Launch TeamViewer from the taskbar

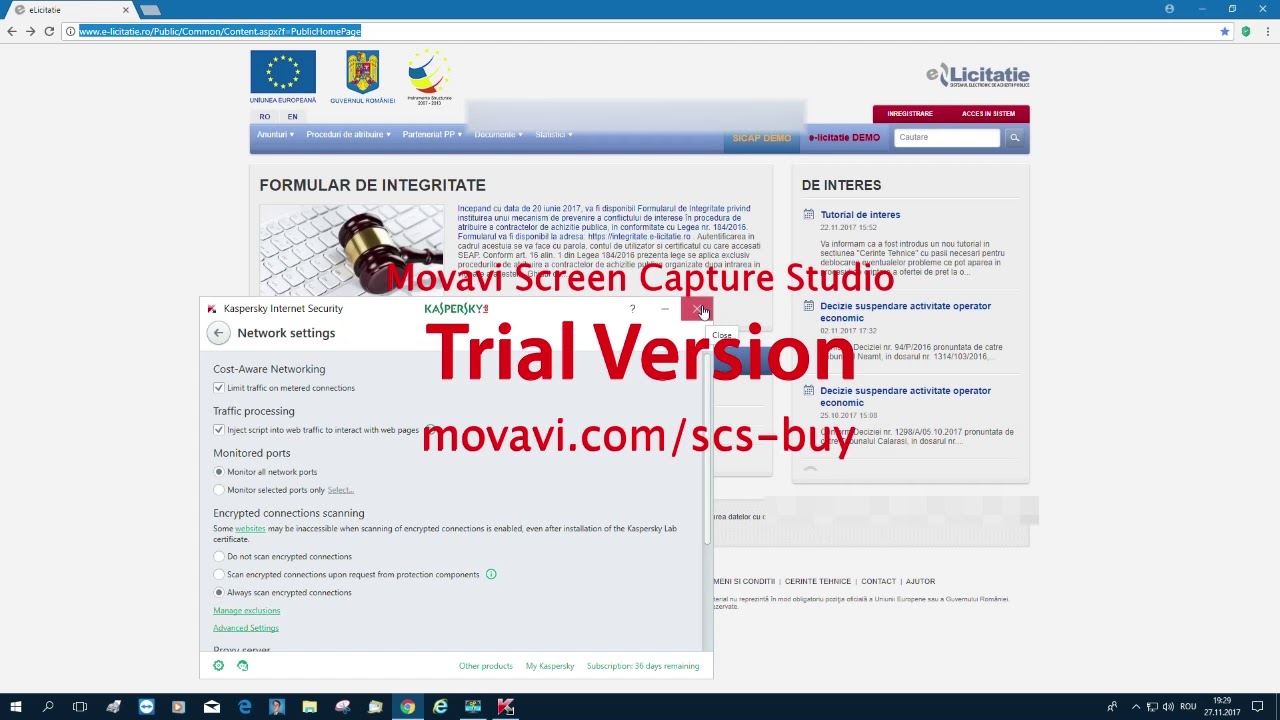tap(146, 707)
